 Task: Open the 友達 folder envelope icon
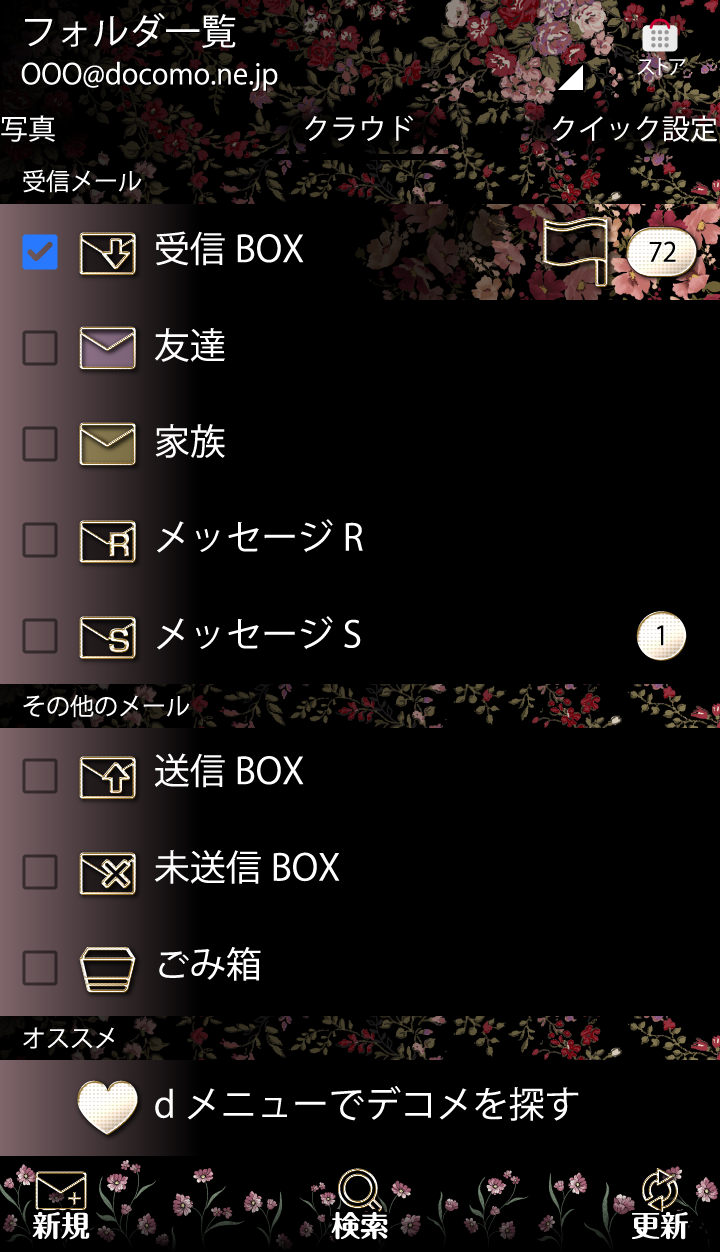107,348
